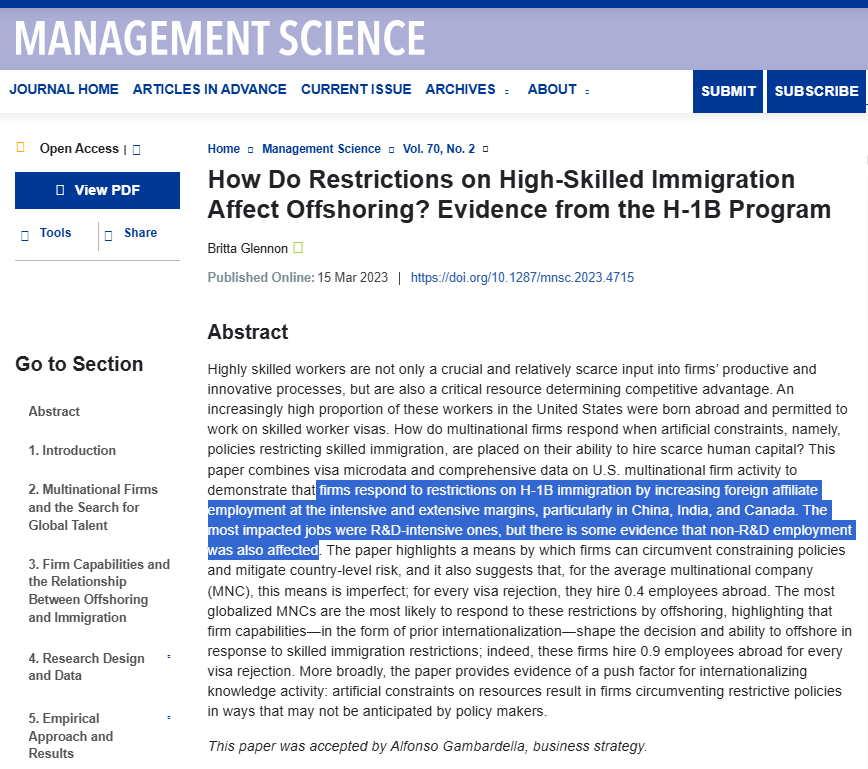Click the info icon beside Open Access
Image resolution: width=868 pixels, height=769 pixels.
tap(137, 150)
